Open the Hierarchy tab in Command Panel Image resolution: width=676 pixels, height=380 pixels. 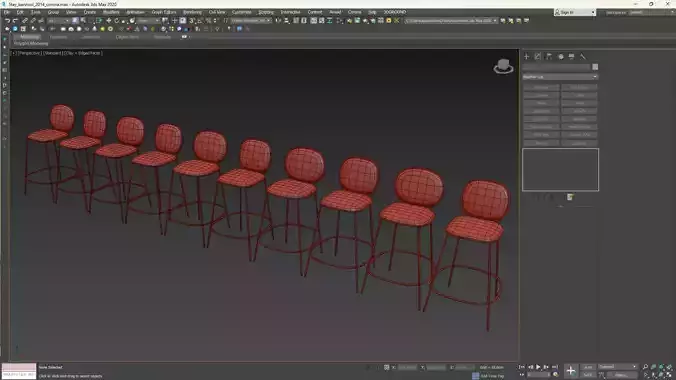click(x=549, y=57)
